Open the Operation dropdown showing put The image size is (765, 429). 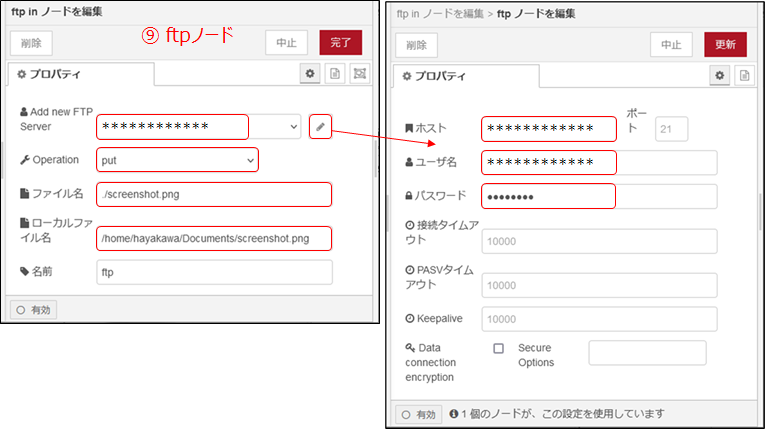[x=178, y=160]
